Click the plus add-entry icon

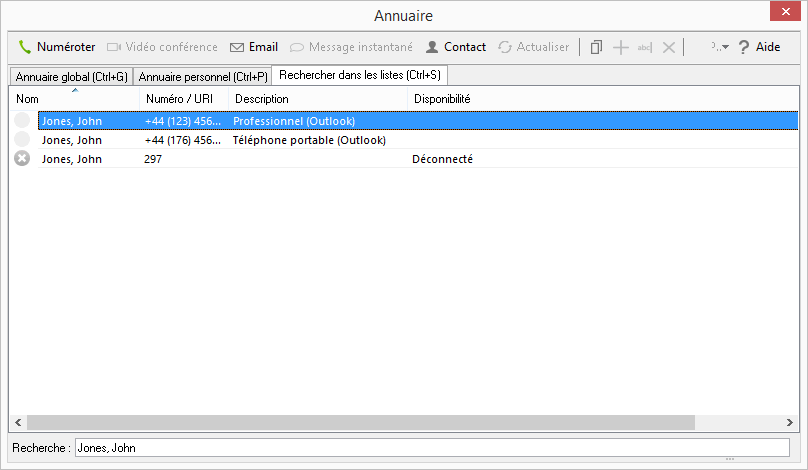tap(621, 47)
